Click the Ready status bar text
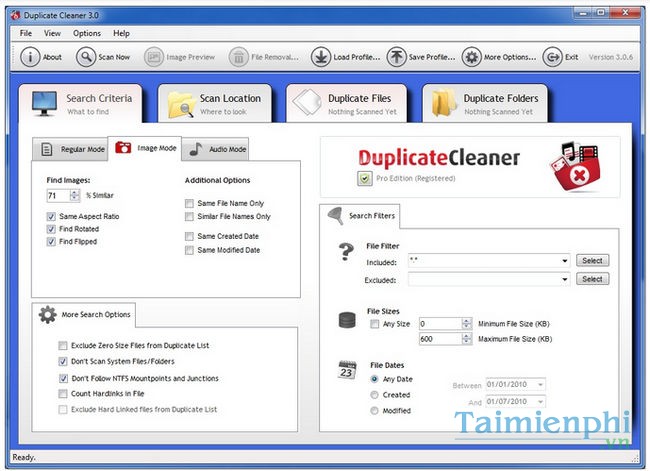Viewport: 650px width, 471px height. click(x=24, y=457)
